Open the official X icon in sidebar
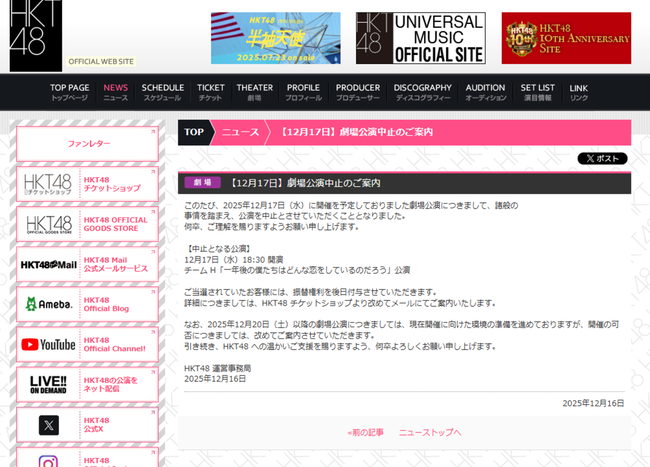Image resolution: width=650 pixels, height=467 pixels. point(49,426)
